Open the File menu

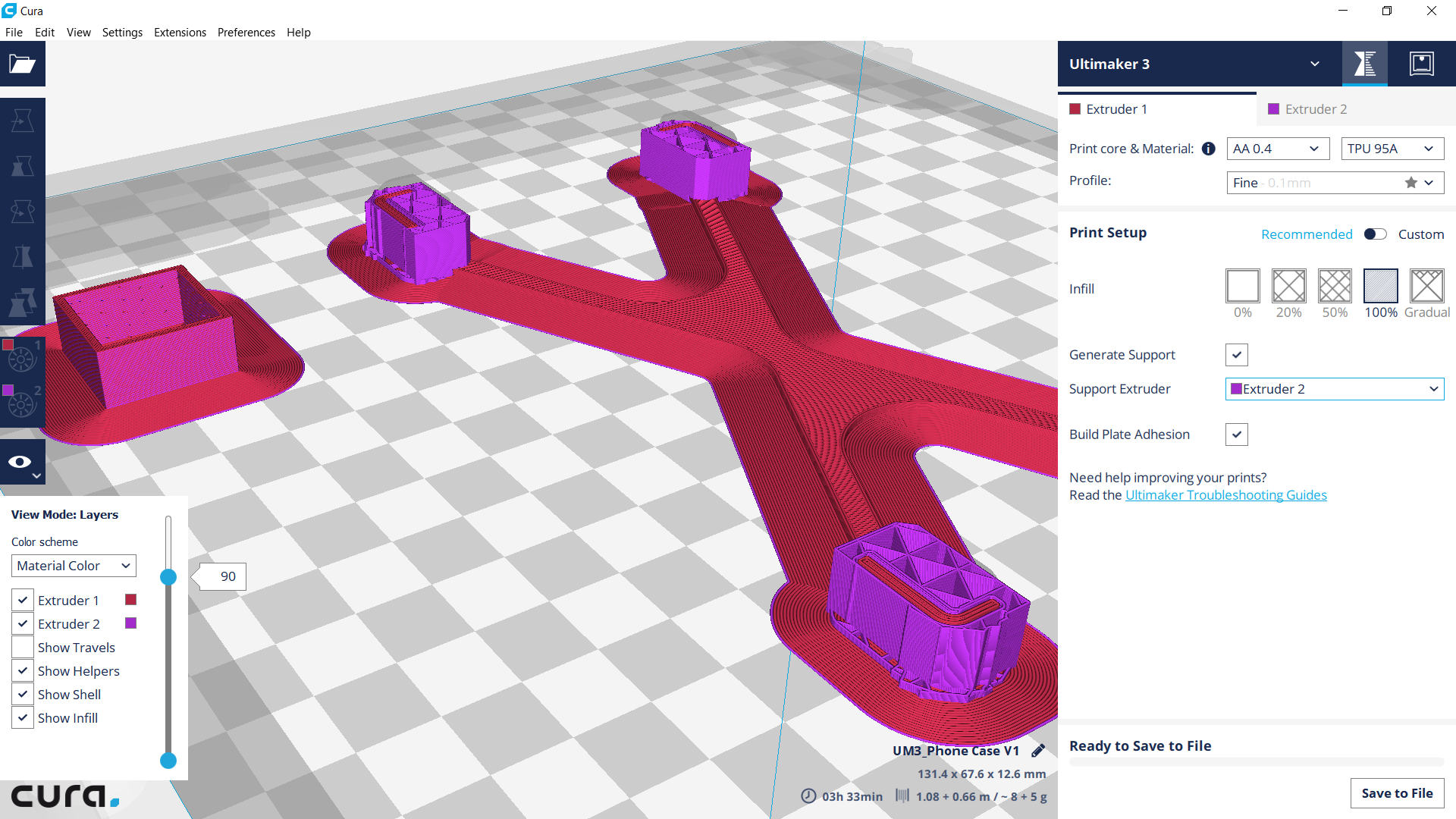pos(14,33)
